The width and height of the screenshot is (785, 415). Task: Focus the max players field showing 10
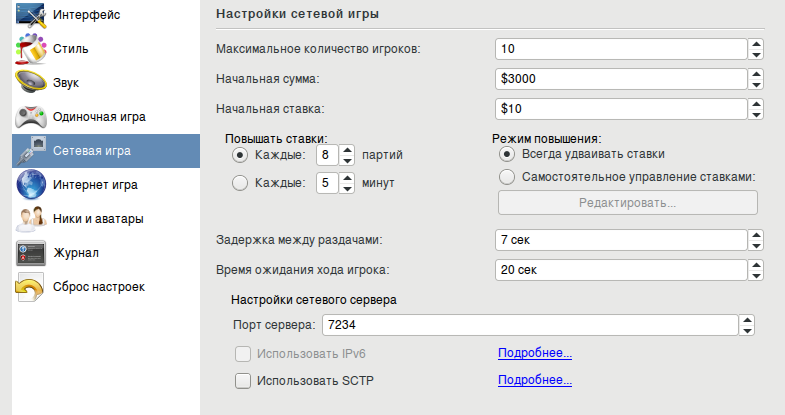(x=621, y=49)
